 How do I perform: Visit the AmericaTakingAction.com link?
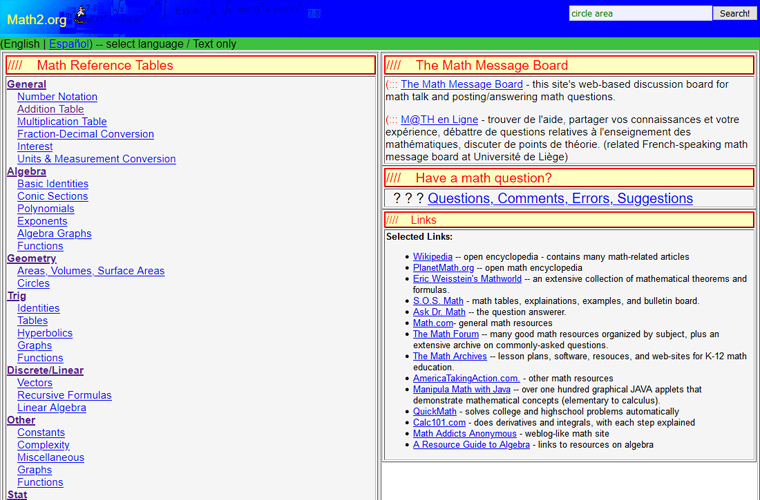click(x=466, y=378)
